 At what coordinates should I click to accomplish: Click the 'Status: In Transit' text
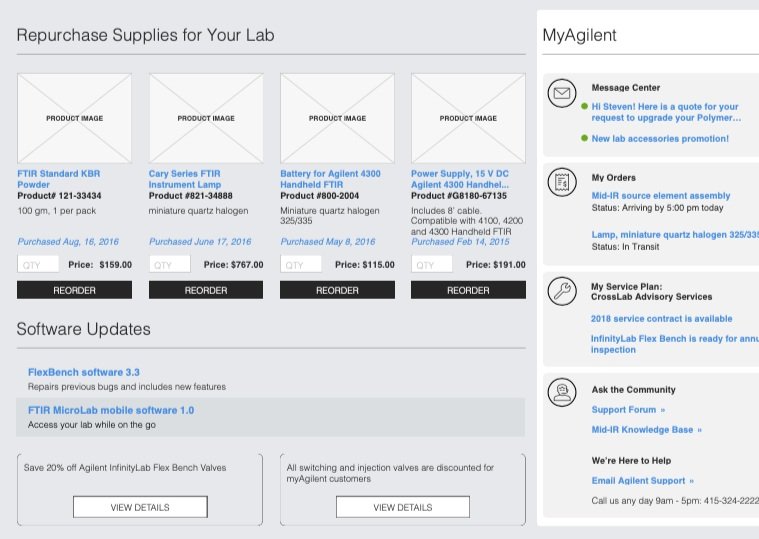[x=625, y=247]
